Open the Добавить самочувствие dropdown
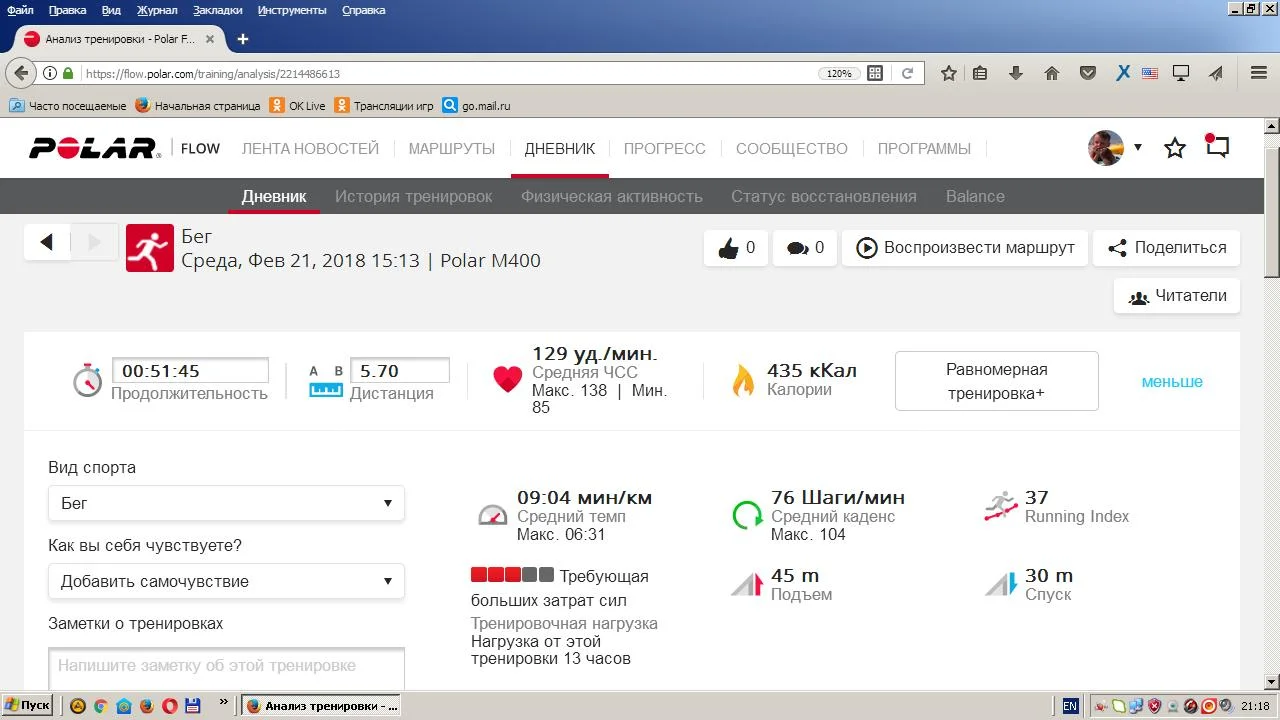 pyautogui.click(x=226, y=581)
